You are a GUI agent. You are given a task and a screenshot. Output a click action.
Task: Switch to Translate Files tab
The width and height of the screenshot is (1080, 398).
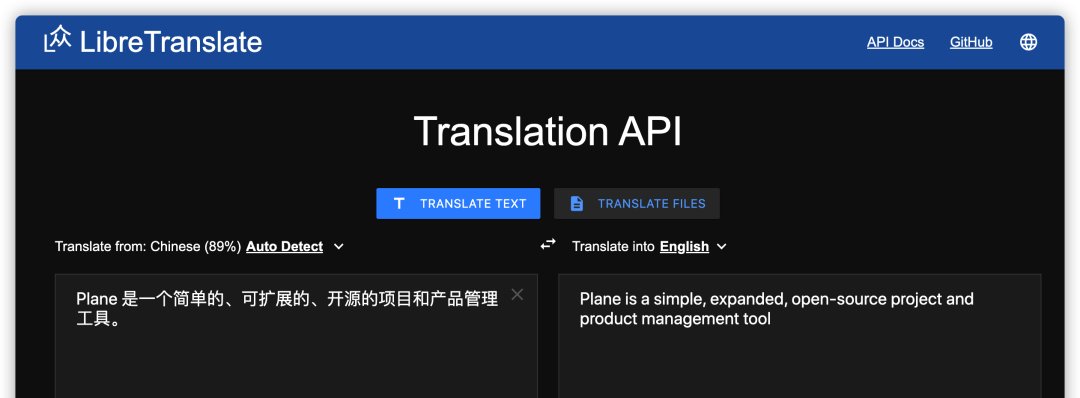[x=637, y=203]
